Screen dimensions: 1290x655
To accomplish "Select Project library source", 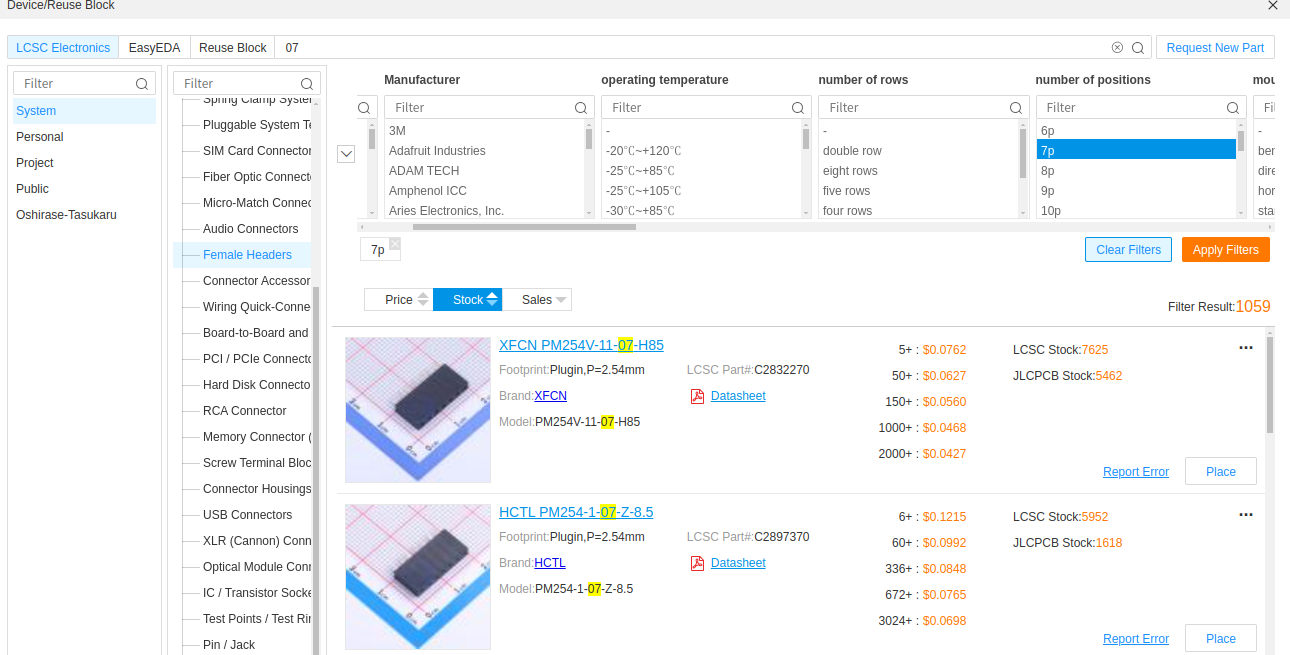I will (84, 163).
